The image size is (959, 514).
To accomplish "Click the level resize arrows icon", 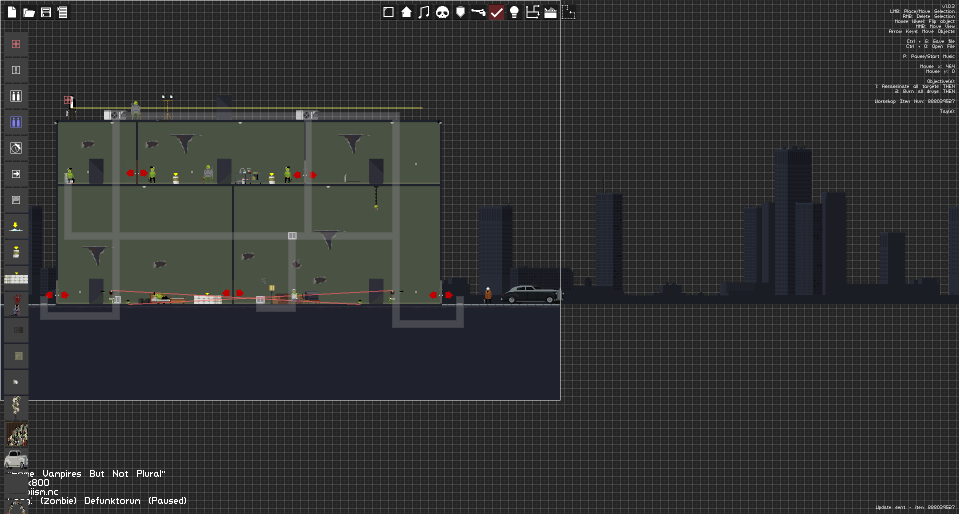I will [532, 12].
